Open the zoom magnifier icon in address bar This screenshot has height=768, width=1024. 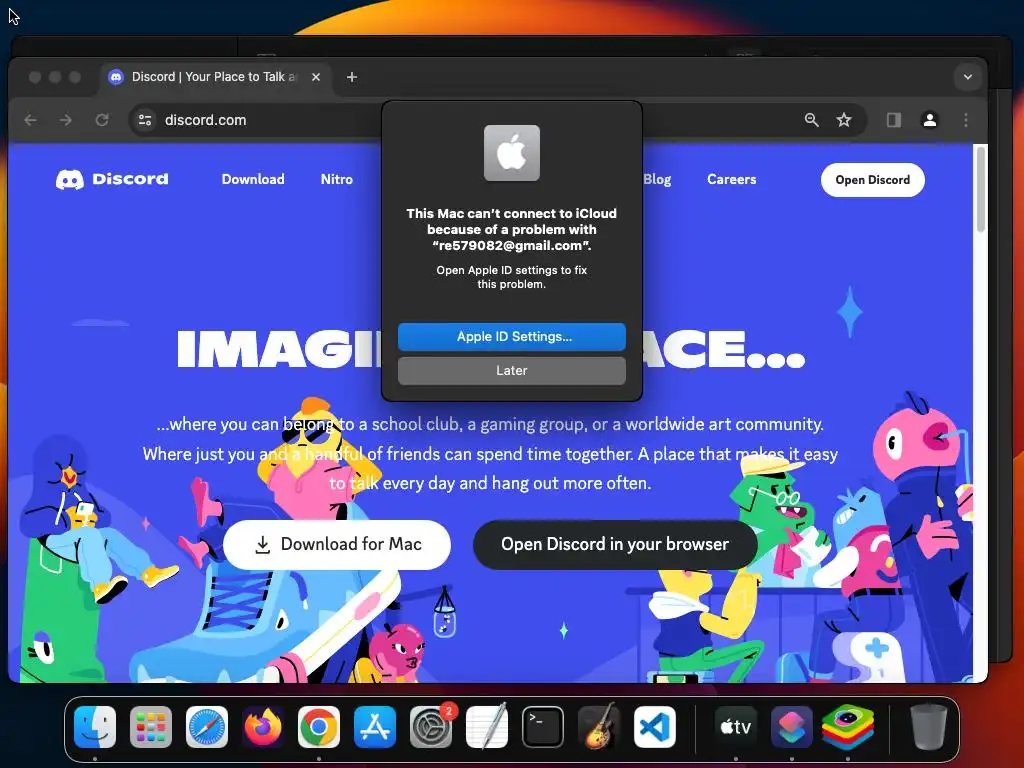pyautogui.click(x=811, y=120)
